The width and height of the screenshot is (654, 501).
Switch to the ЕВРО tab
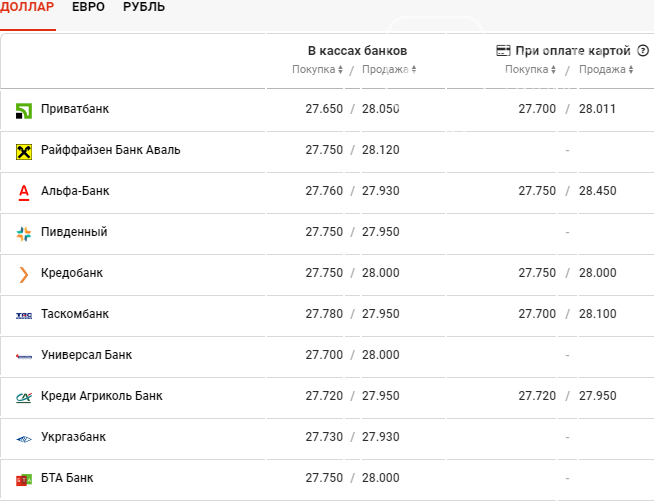click(88, 7)
